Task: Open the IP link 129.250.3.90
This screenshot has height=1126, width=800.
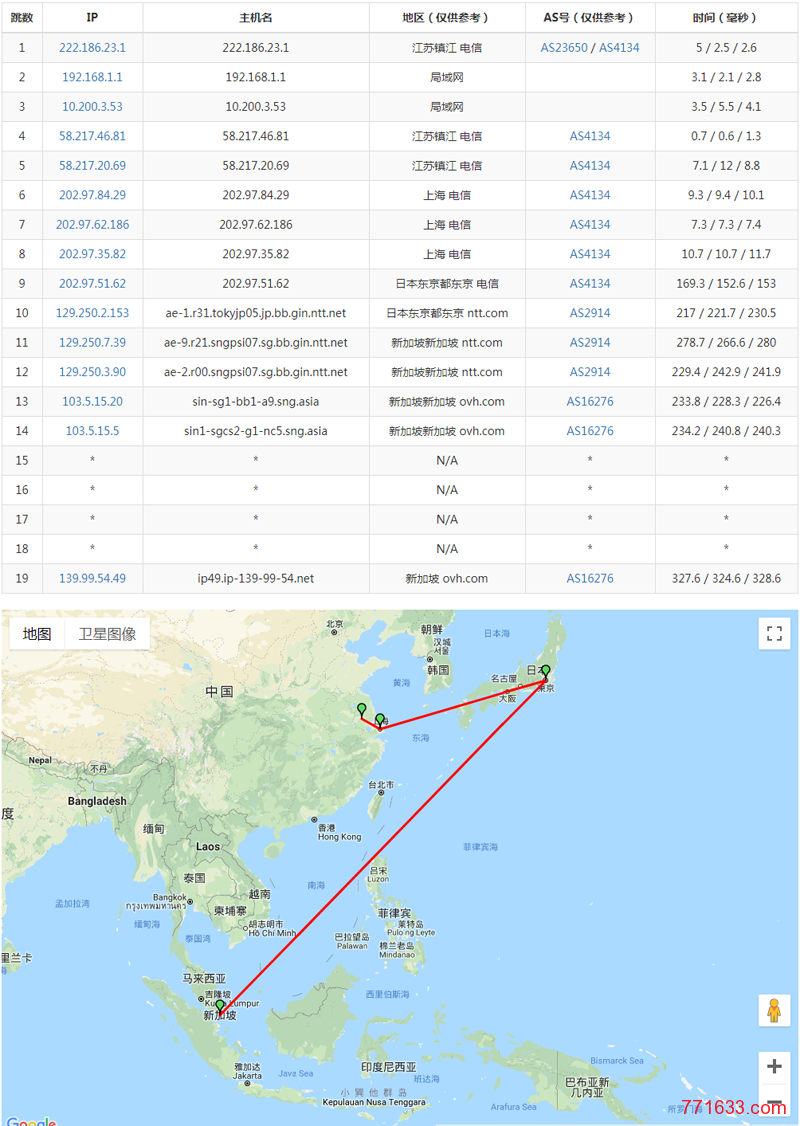Action: coord(93,372)
